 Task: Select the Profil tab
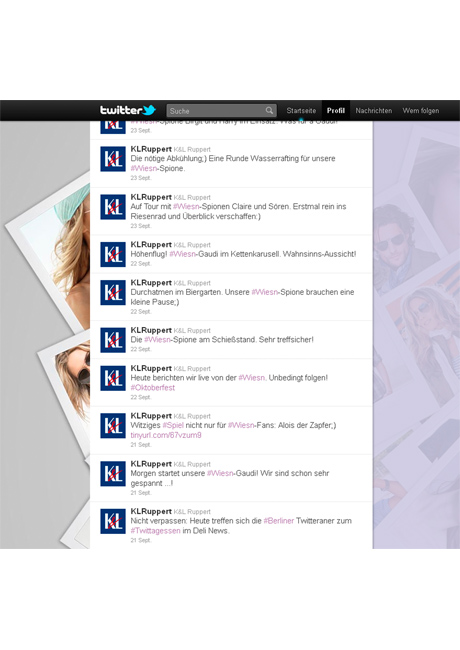336,111
